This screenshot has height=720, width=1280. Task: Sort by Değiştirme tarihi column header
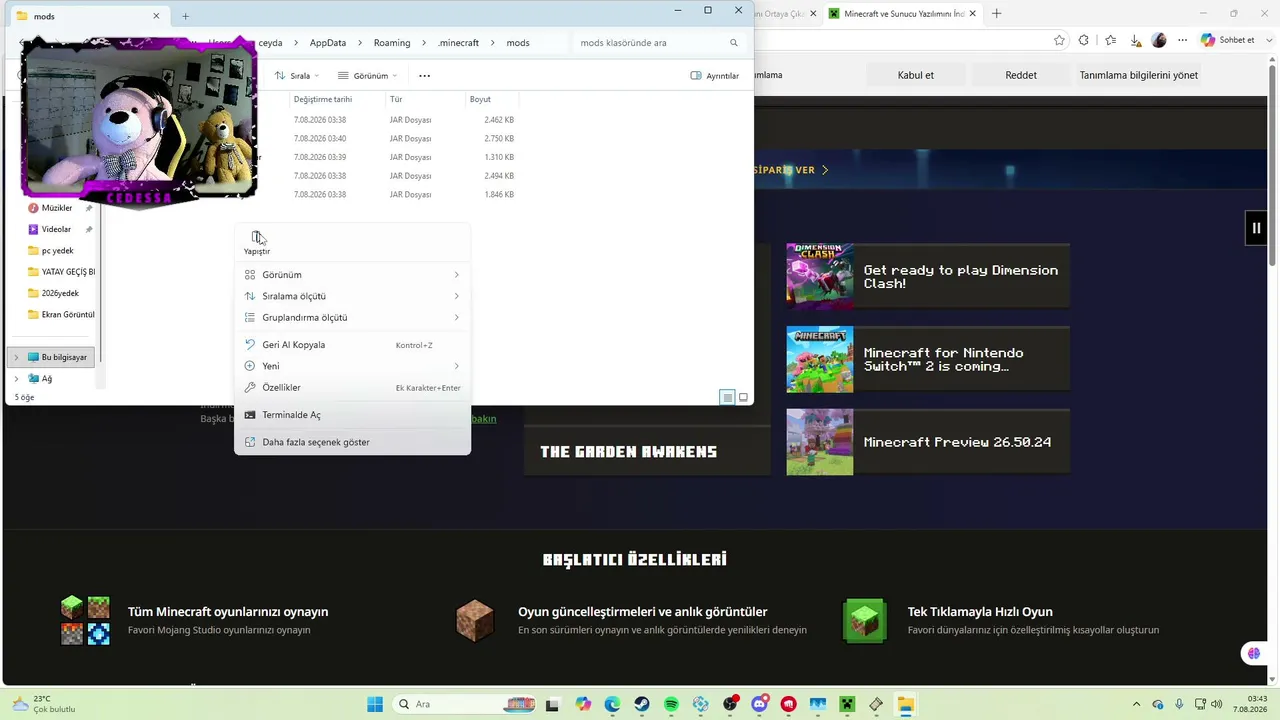[x=337, y=100]
